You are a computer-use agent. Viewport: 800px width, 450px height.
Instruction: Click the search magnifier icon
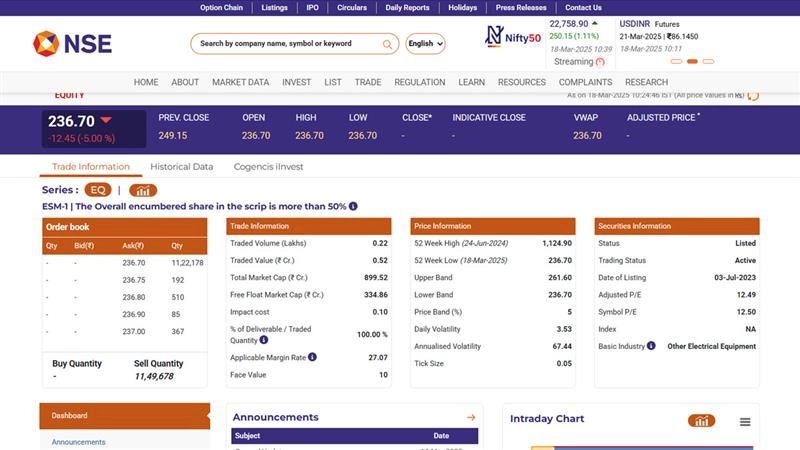tap(387, 44)
